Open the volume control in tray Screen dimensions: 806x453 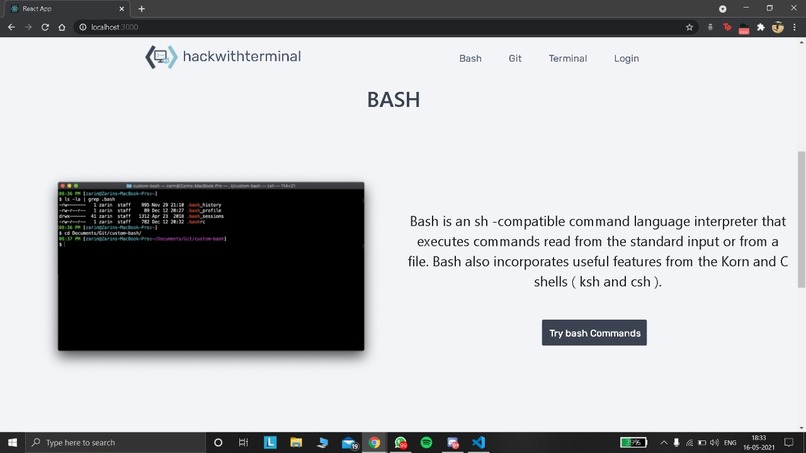(715, 443)
